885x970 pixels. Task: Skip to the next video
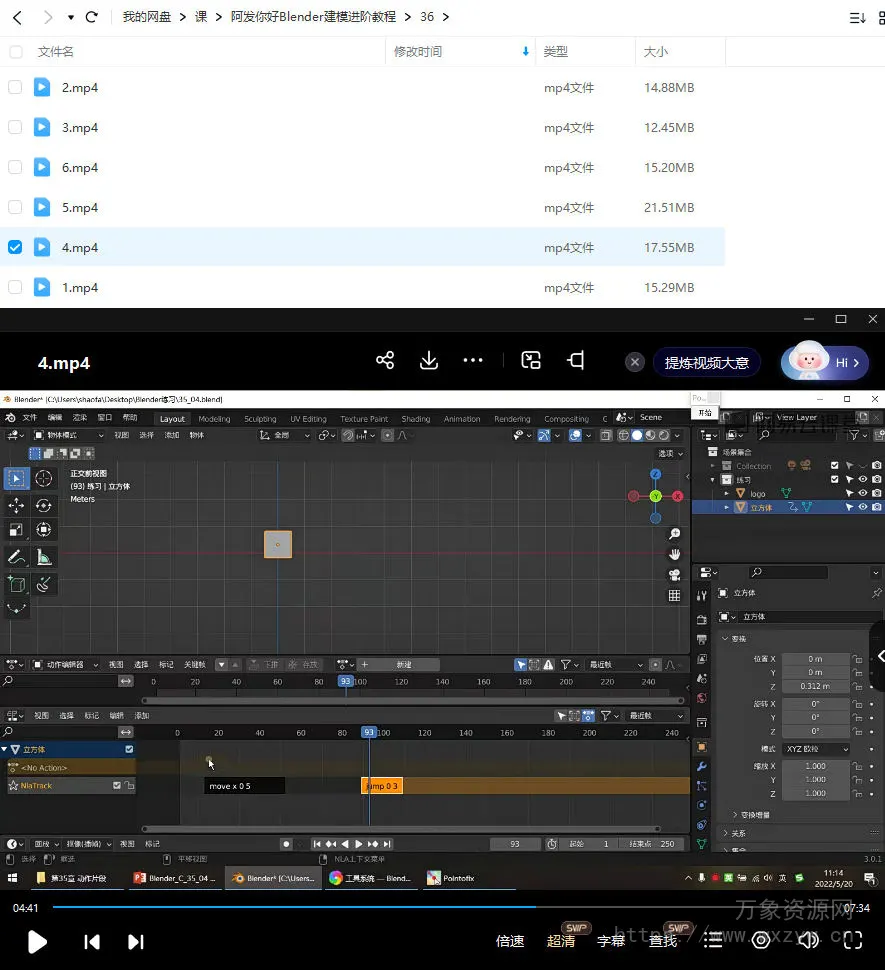(136, 941)
